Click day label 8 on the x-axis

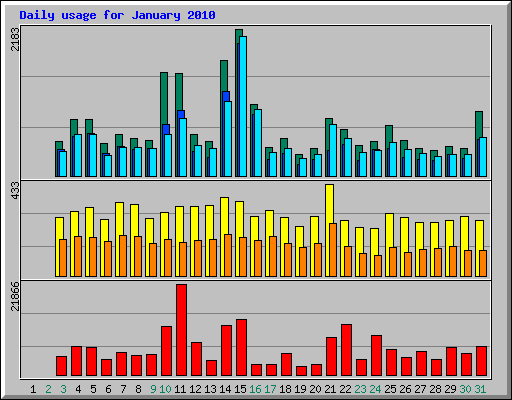[138, 389]
